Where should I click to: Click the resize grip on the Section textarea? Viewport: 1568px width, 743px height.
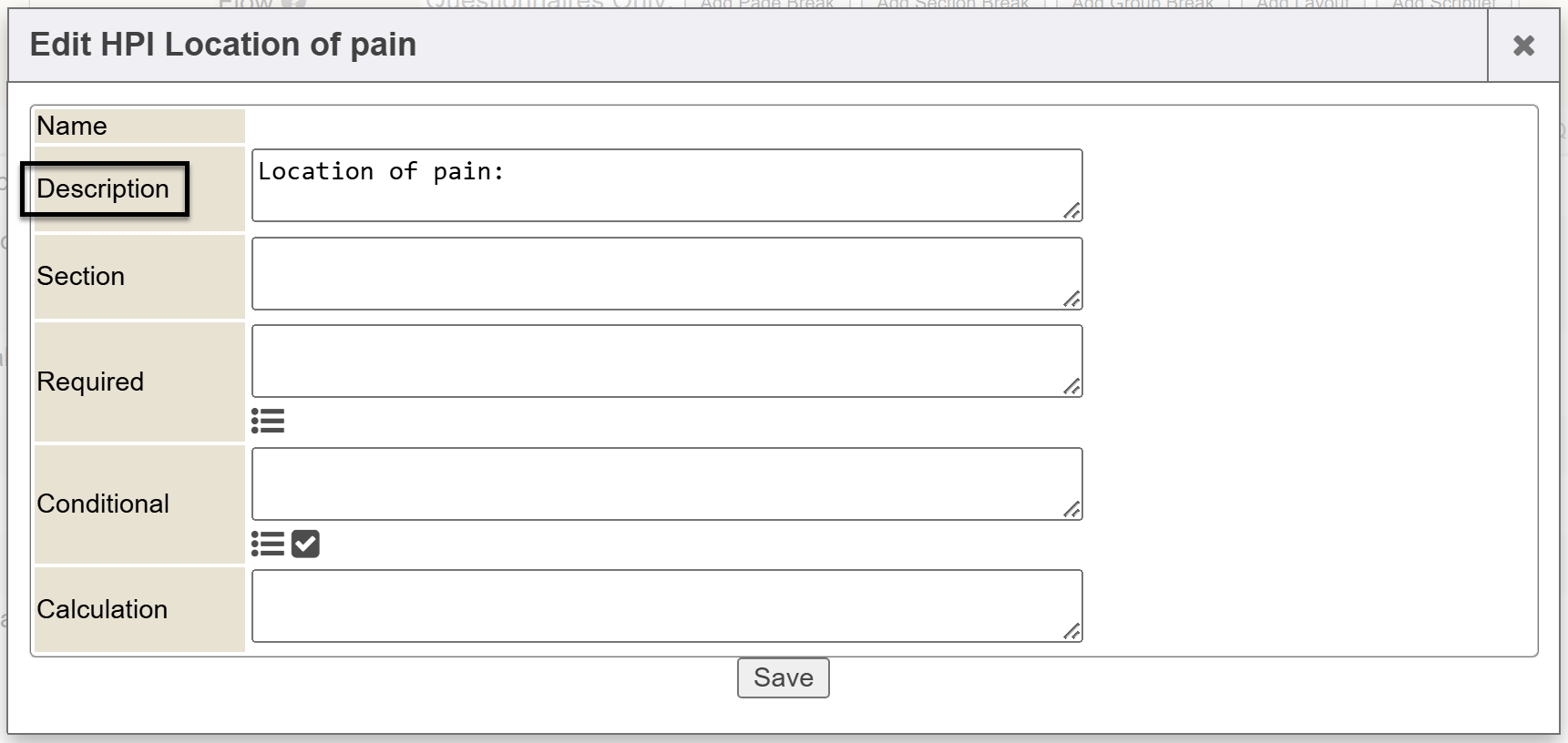pyautogui.click(x=1072, y=300)
